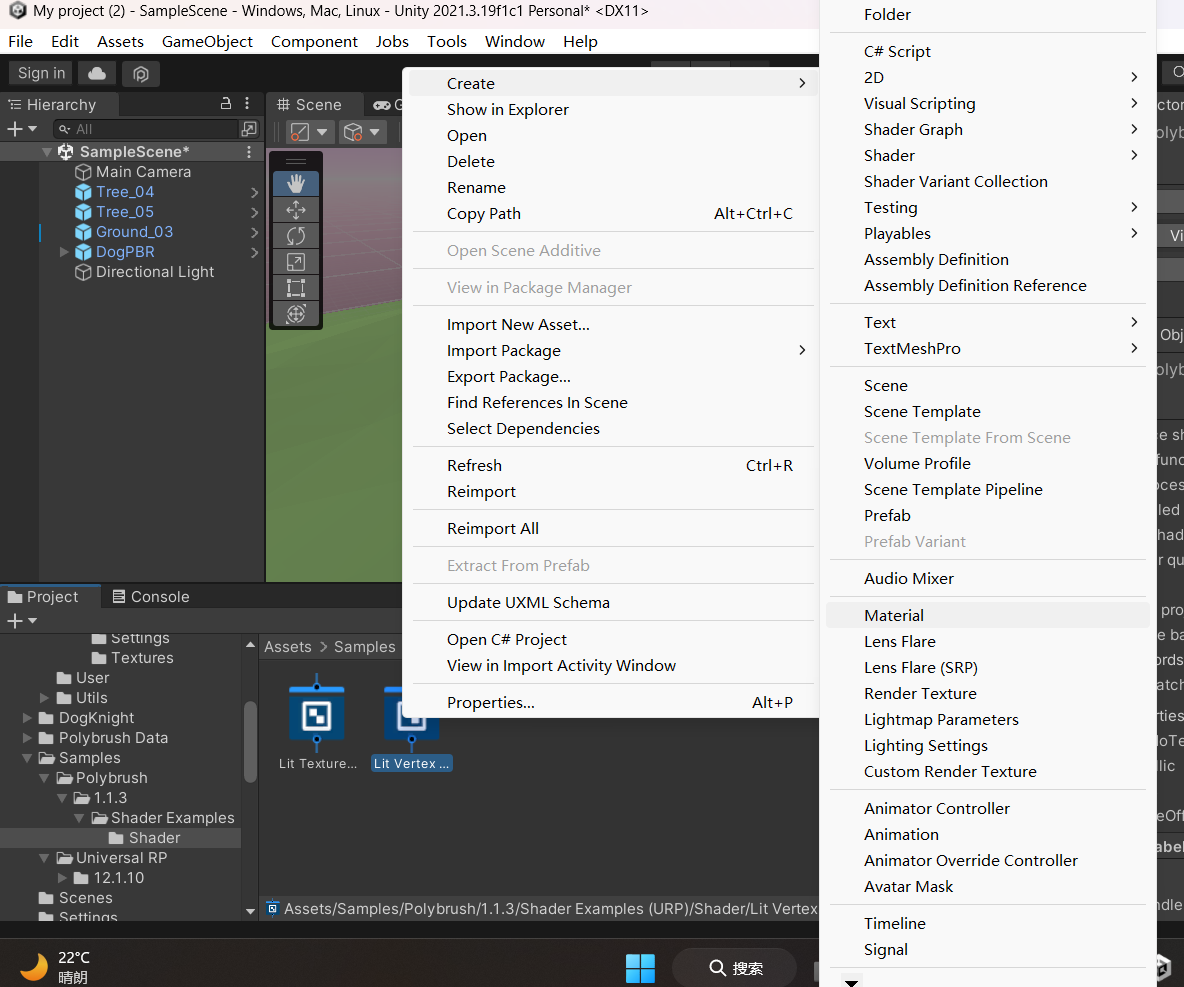Screen dimensions: 1184x987
Task: Choose C# Script in Create submenu
Action: coord(988,51)
